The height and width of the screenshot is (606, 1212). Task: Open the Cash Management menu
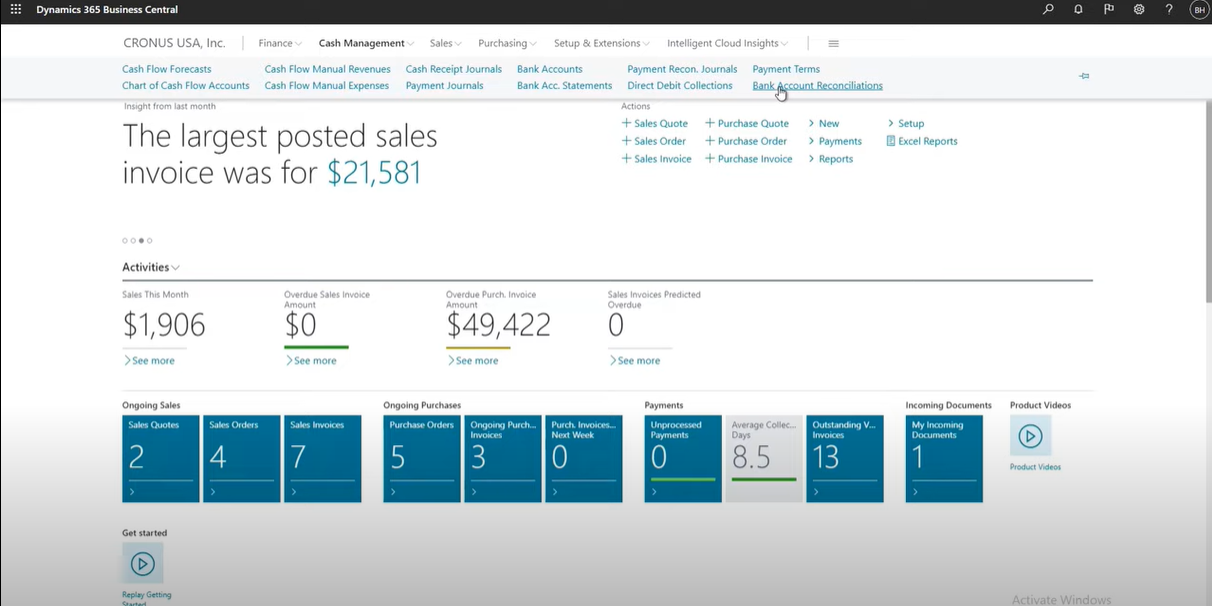click(x=366, y=43)
